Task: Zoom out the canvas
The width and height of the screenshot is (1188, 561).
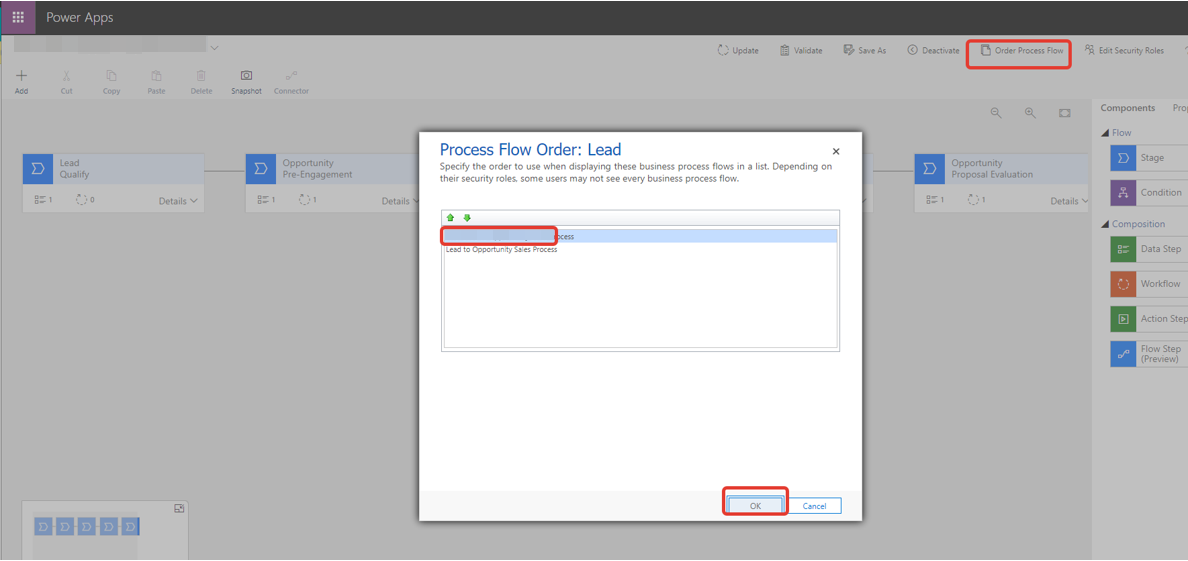Action: [x=996, y=112]
